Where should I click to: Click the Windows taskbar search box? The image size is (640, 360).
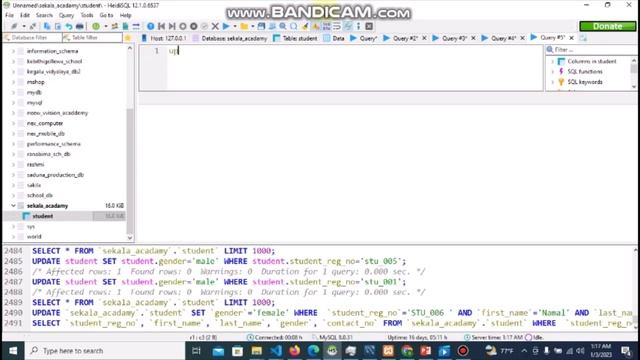click(105, 351)
